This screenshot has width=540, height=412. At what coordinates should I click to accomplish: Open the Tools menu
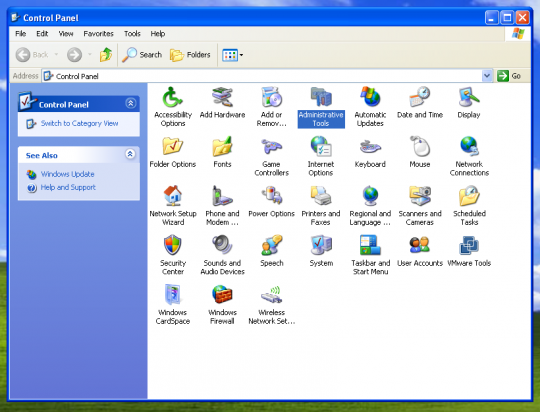[132, 34]
